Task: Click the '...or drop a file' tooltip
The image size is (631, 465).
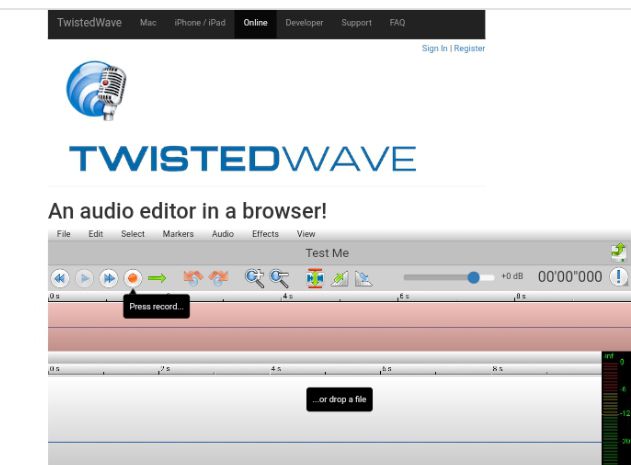Action: [x=339, y=399]
